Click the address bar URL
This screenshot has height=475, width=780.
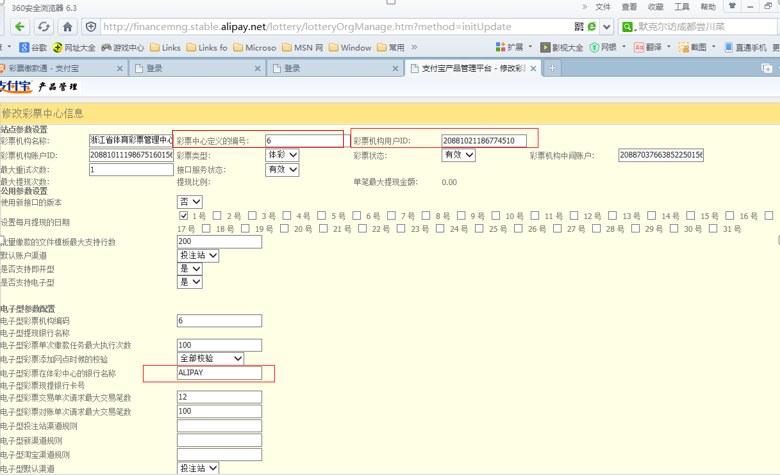click(x=307, y=26)
